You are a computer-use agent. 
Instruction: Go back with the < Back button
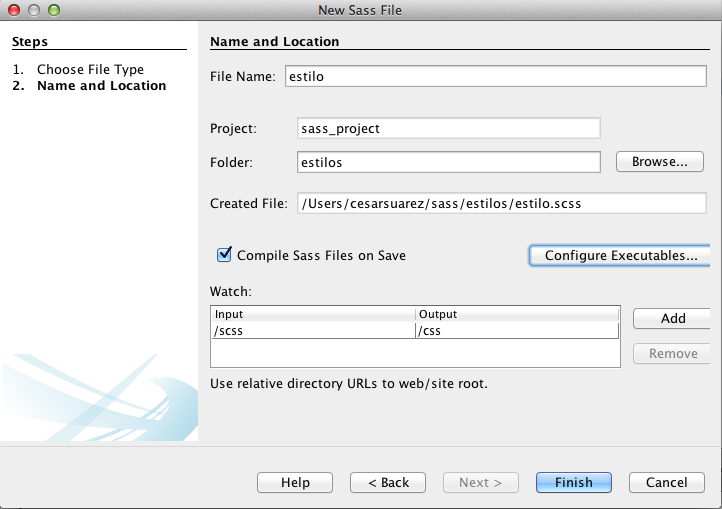pyautogui.click(x=388, y=482)
